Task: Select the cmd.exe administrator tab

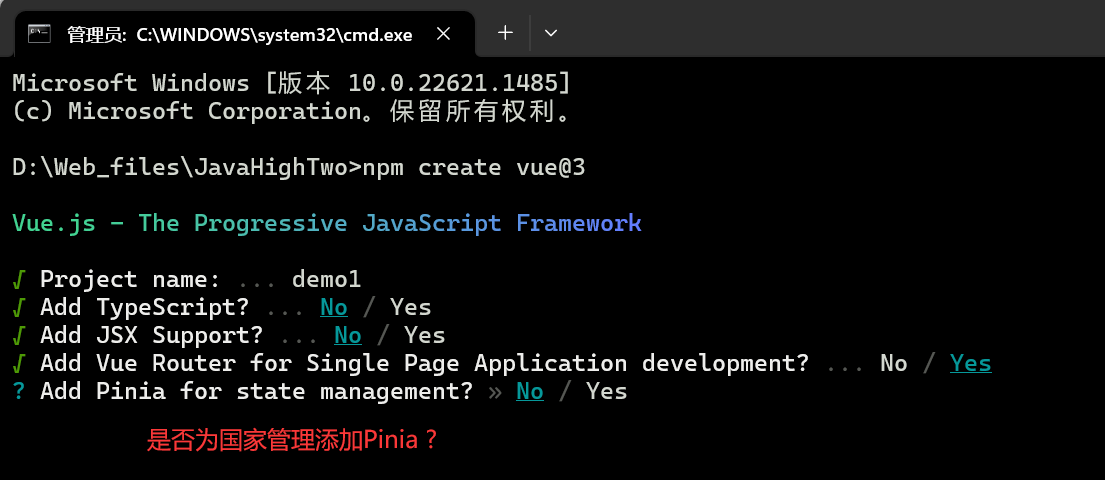Action: coord(245,34)
